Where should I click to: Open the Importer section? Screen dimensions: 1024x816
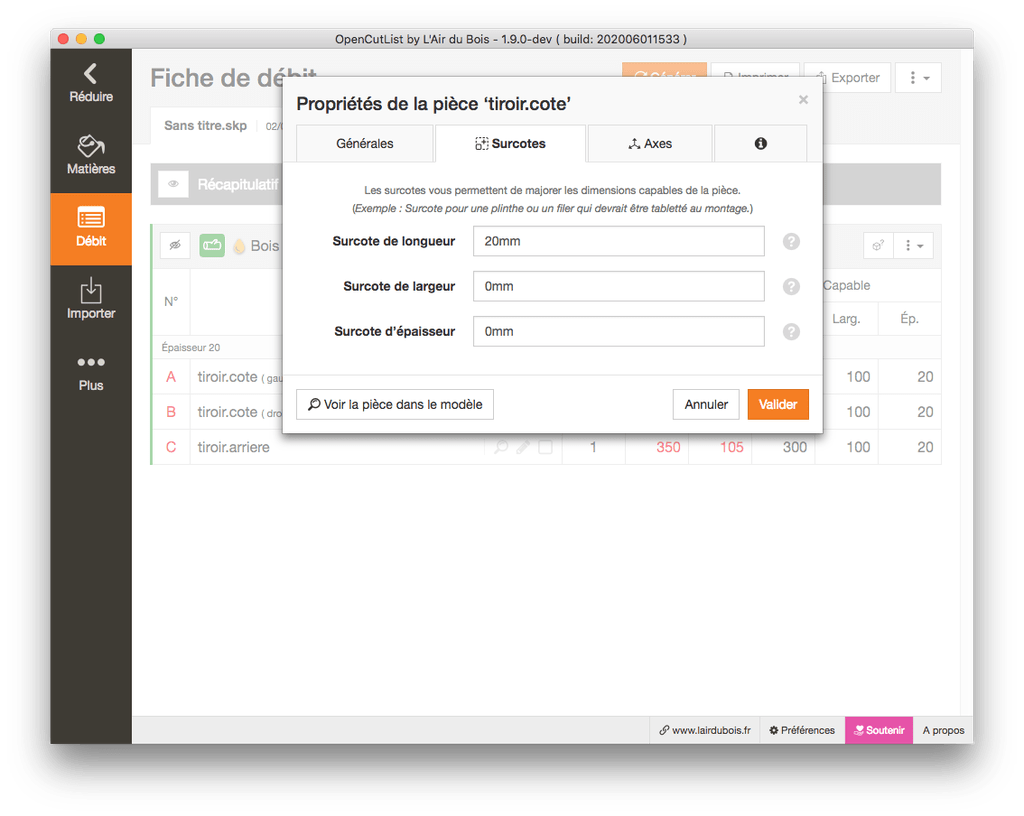91,300
